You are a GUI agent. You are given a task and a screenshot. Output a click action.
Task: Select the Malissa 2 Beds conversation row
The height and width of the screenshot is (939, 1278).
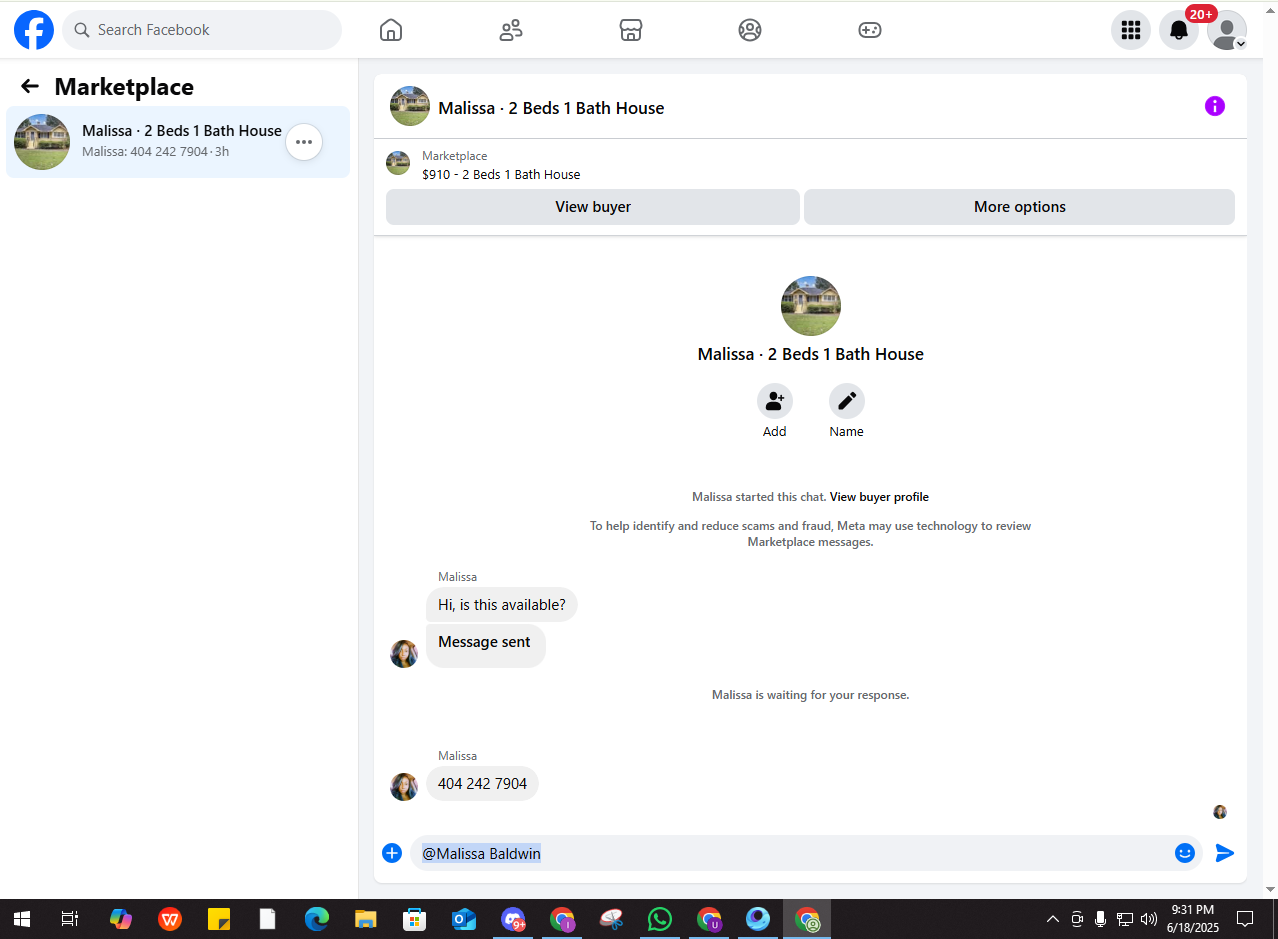178,142
